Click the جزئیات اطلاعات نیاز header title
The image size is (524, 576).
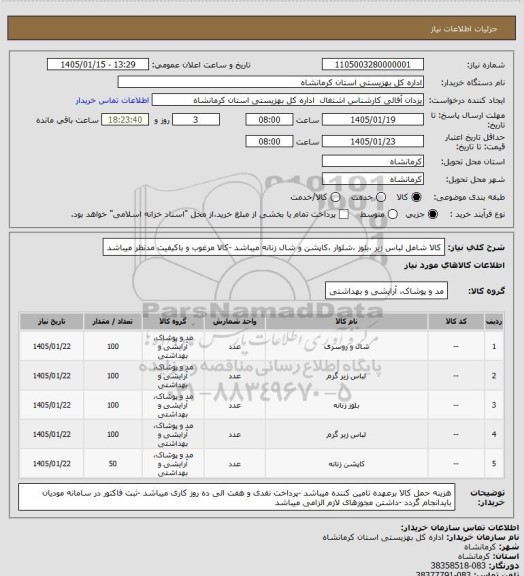click(464, 29)
